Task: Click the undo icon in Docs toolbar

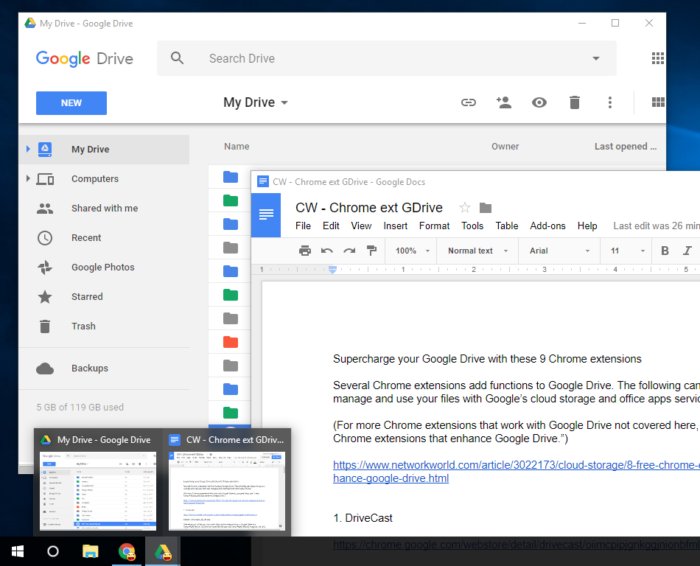Action: 327,251
